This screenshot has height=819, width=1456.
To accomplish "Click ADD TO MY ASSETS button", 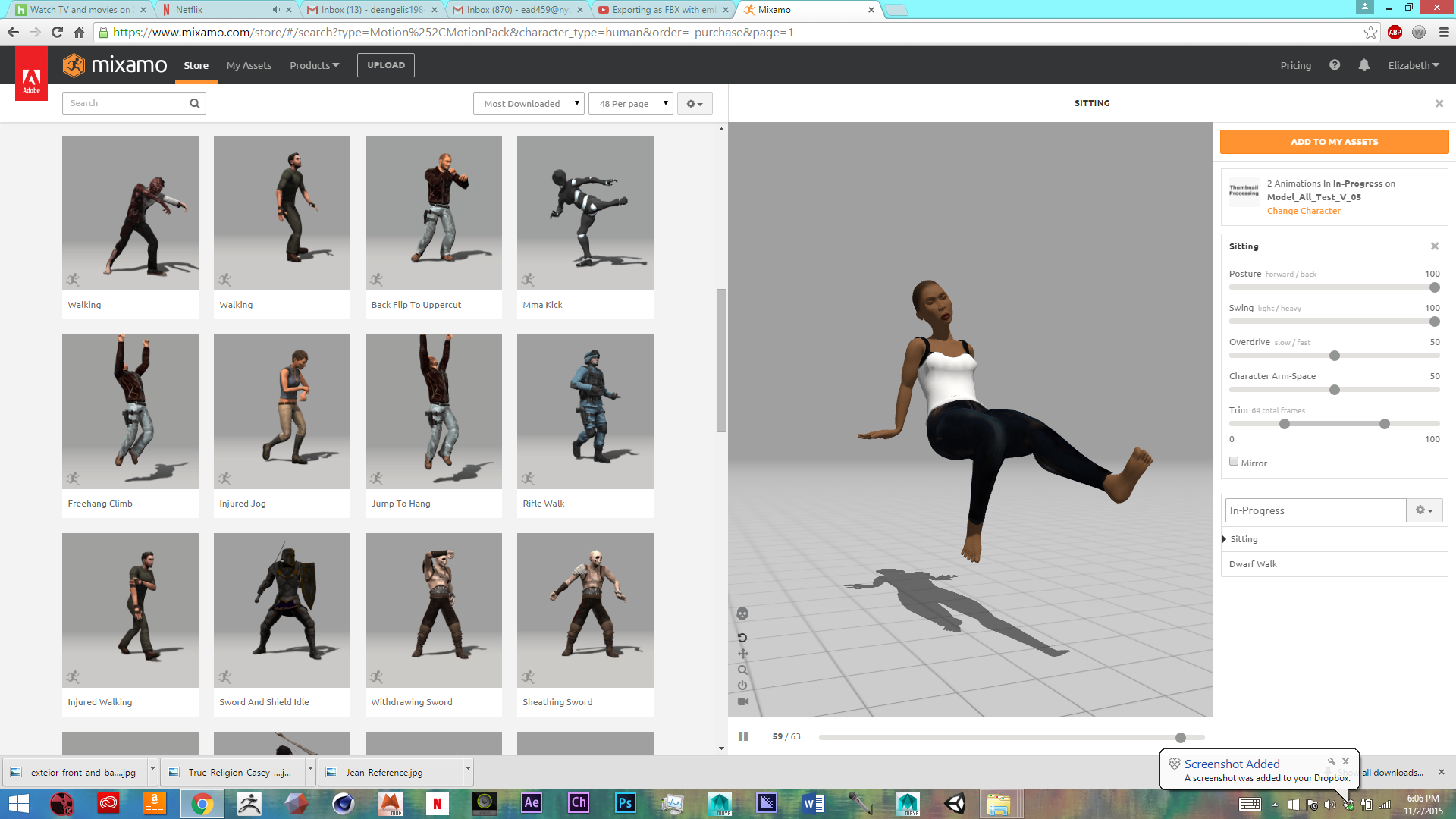I will [1334, 142].
